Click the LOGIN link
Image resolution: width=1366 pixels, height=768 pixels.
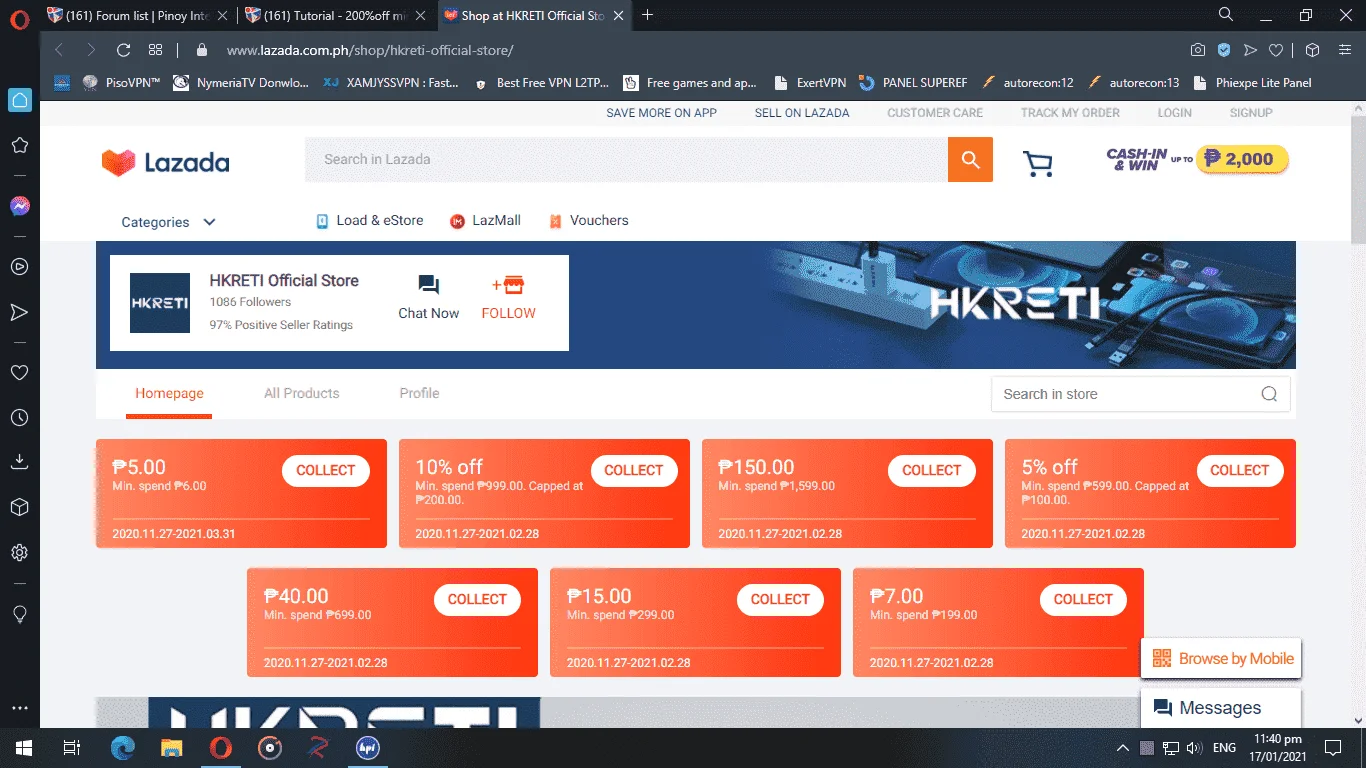click(1175, 113)
